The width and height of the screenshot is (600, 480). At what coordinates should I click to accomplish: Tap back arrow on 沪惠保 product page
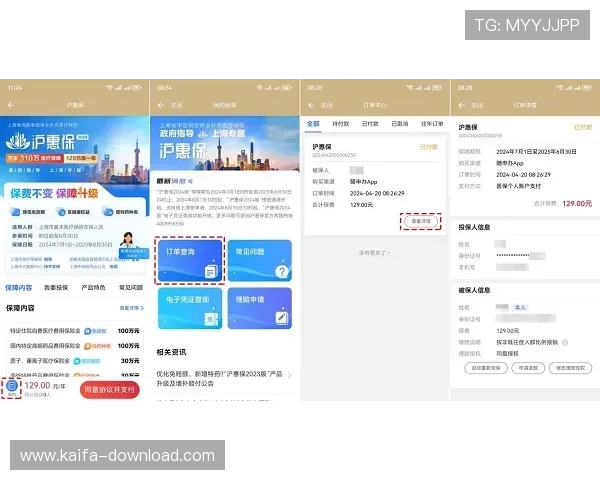[x=11, y=105]
